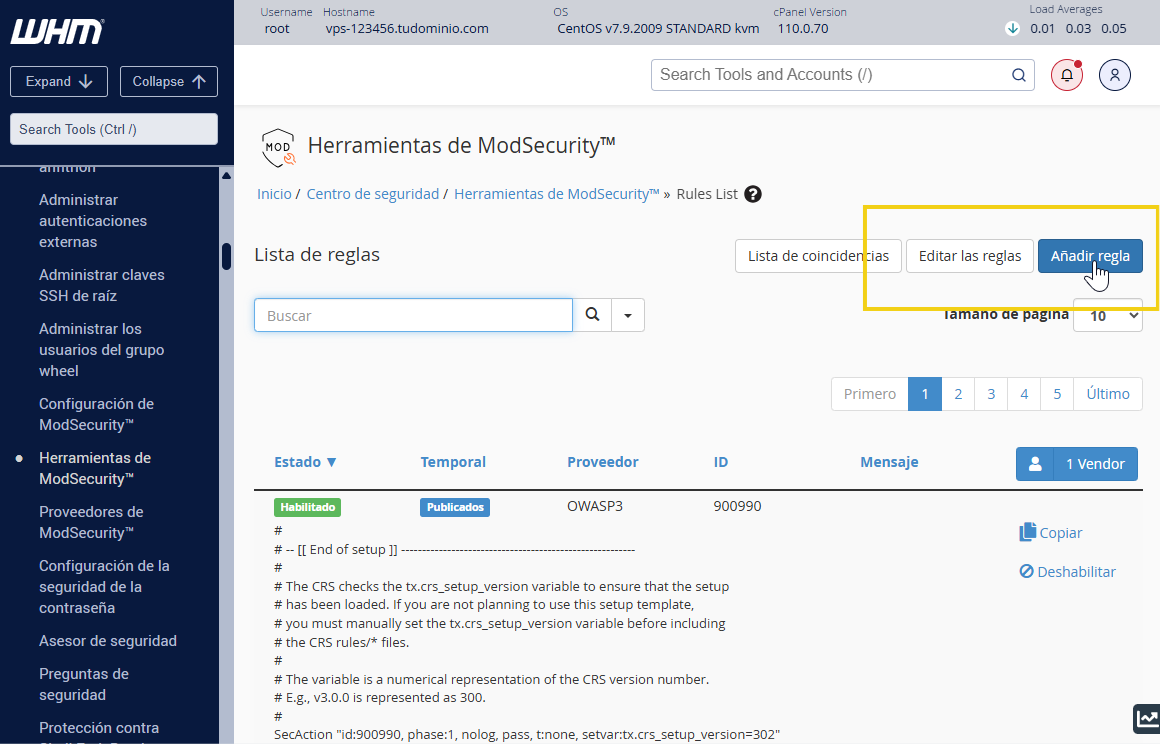Sort rules by Proveedor column
The height and width of the screenshot is (744, 1160).
coord(603,462)
